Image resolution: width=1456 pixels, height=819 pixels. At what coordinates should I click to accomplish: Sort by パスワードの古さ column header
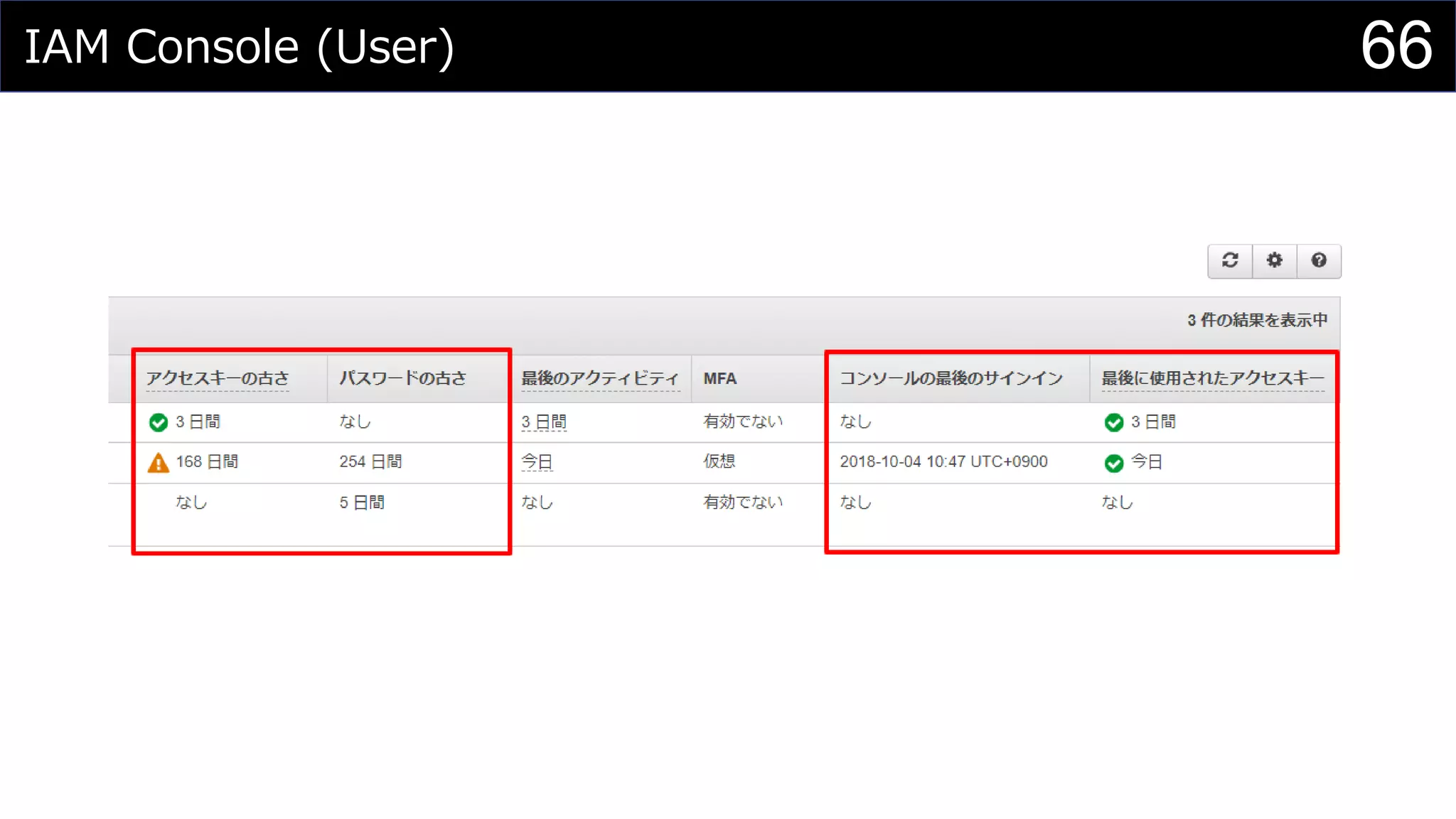click(402, 378)
